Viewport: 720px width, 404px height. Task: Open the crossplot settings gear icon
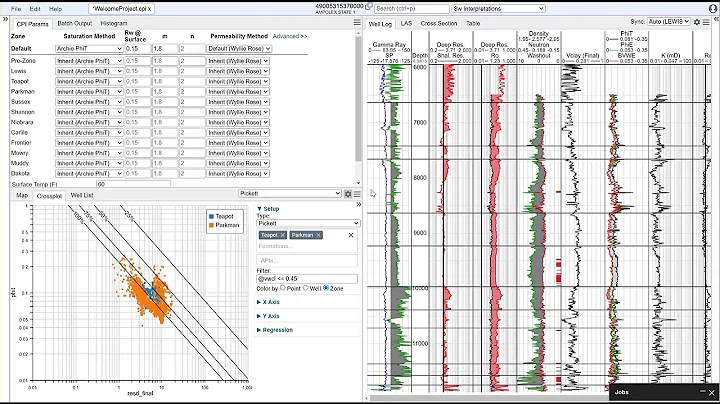coord(348,194)
